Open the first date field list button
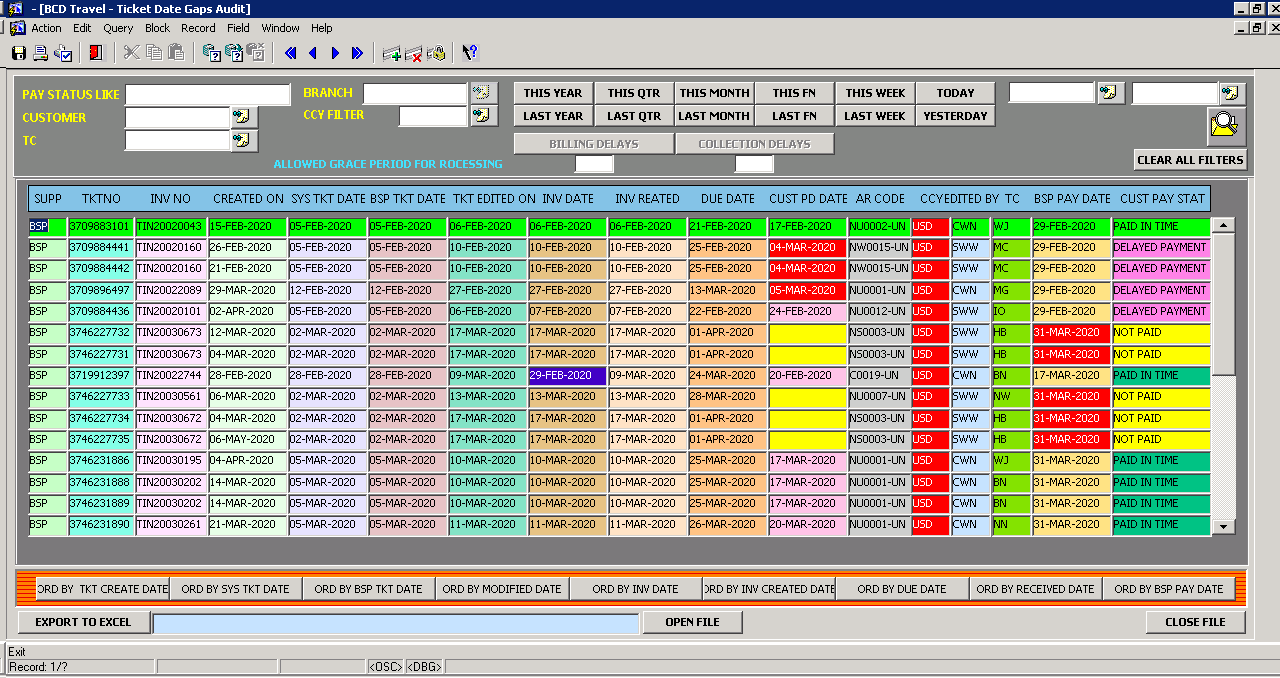The height and width of the screenshot is (678, 1280). (x=1109, y=93)
